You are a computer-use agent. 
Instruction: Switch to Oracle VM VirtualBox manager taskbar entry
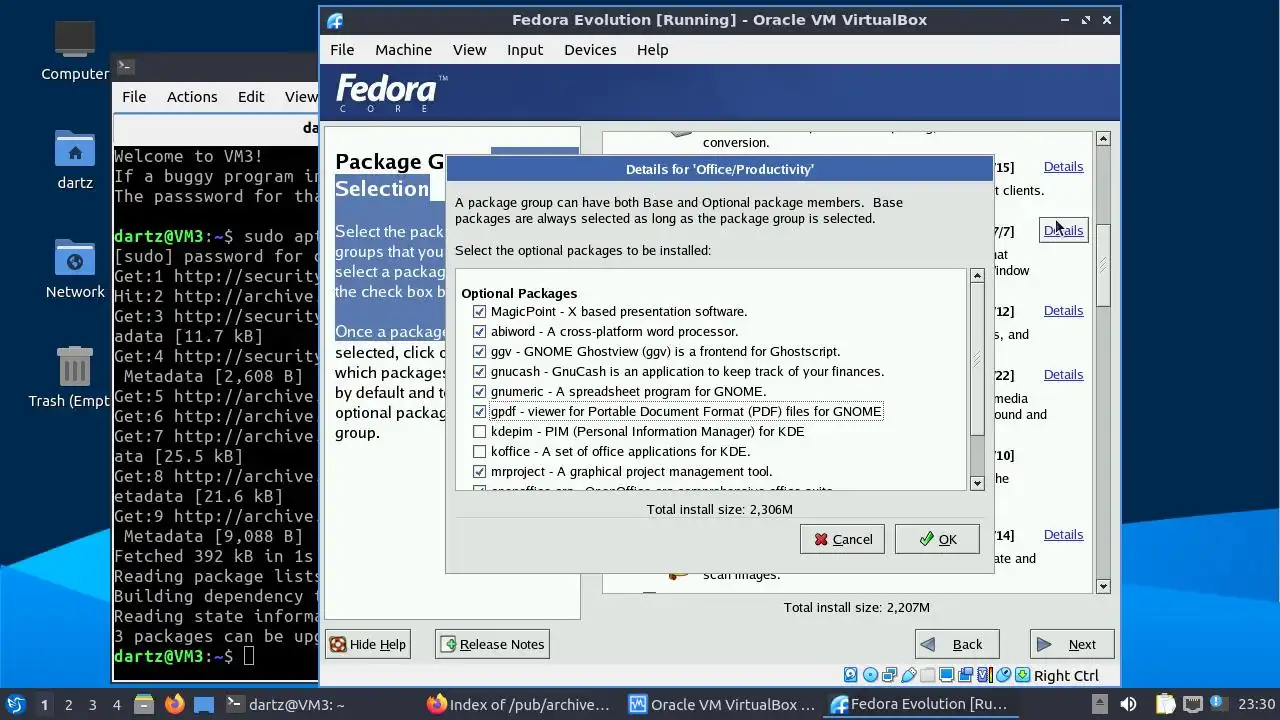[x=721, y=704]
